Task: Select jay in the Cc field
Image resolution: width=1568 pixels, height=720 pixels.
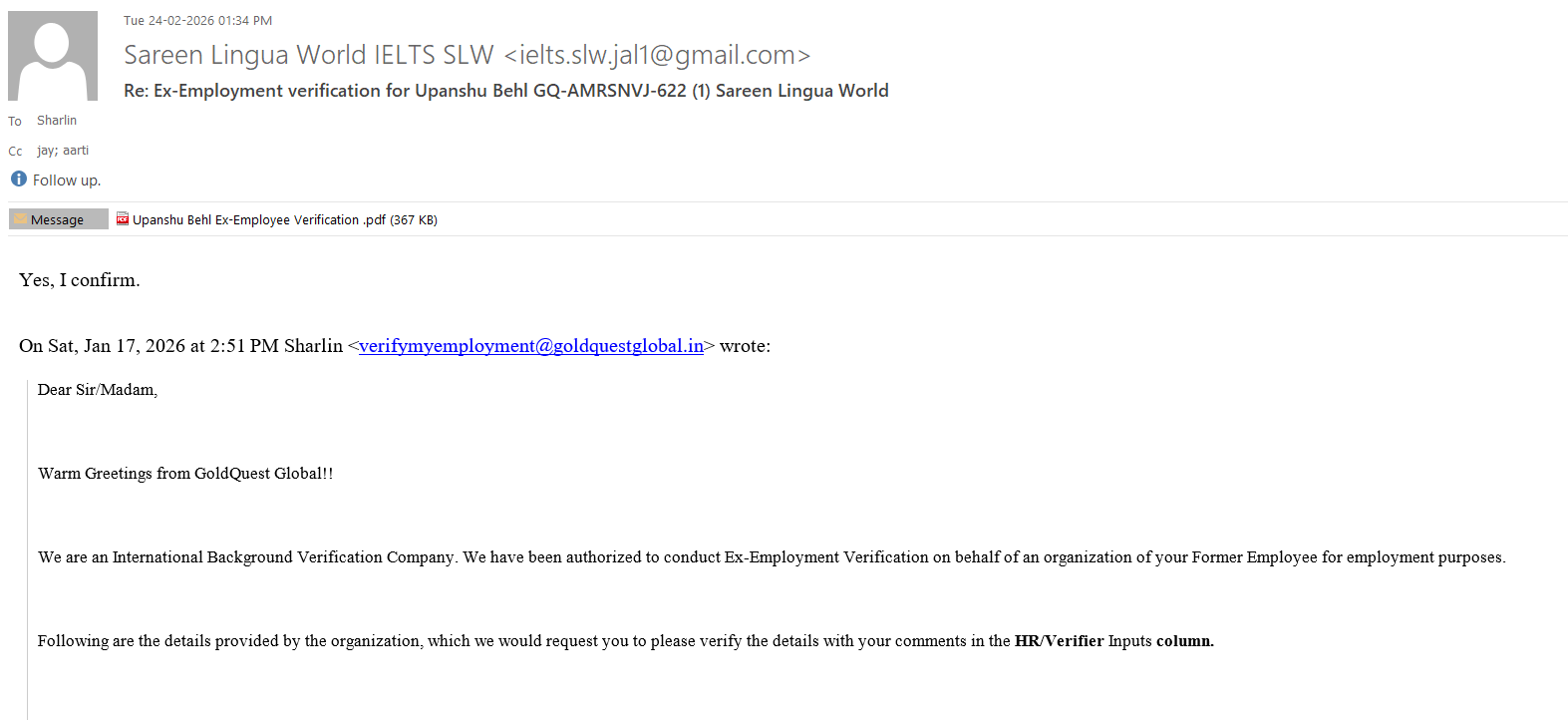Action: pos(46,151)
